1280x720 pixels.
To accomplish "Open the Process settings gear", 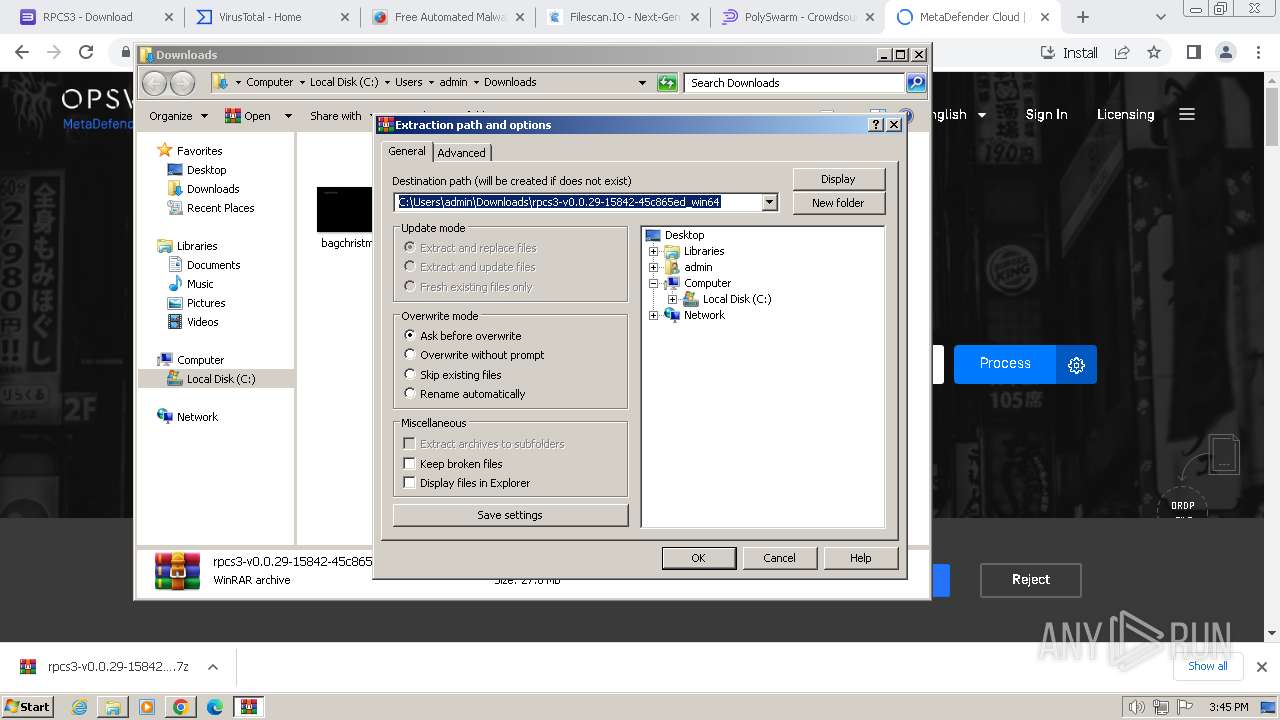I will (1076, 364).
